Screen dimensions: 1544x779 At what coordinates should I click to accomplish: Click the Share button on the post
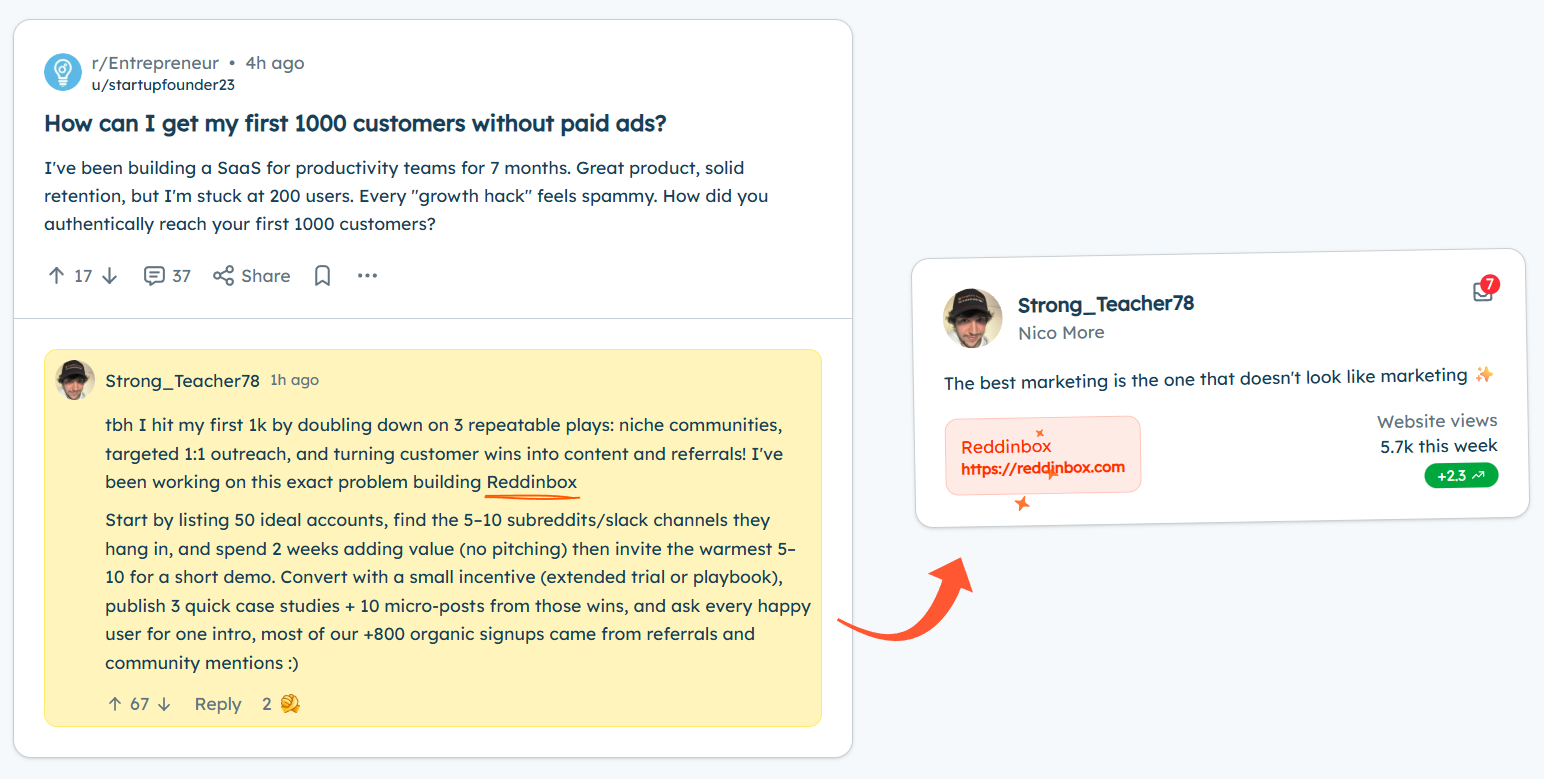[252, 276]
